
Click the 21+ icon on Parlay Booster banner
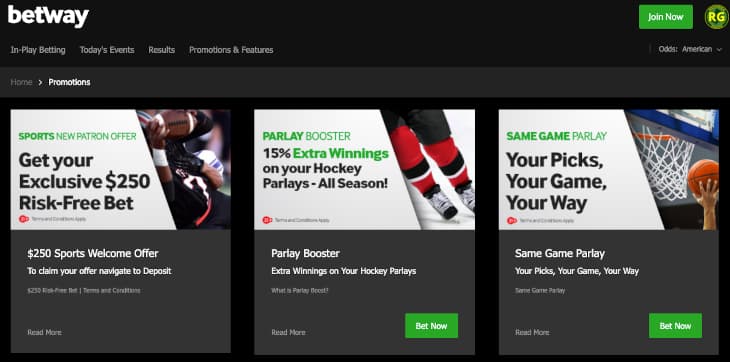(x=267, y=220)
